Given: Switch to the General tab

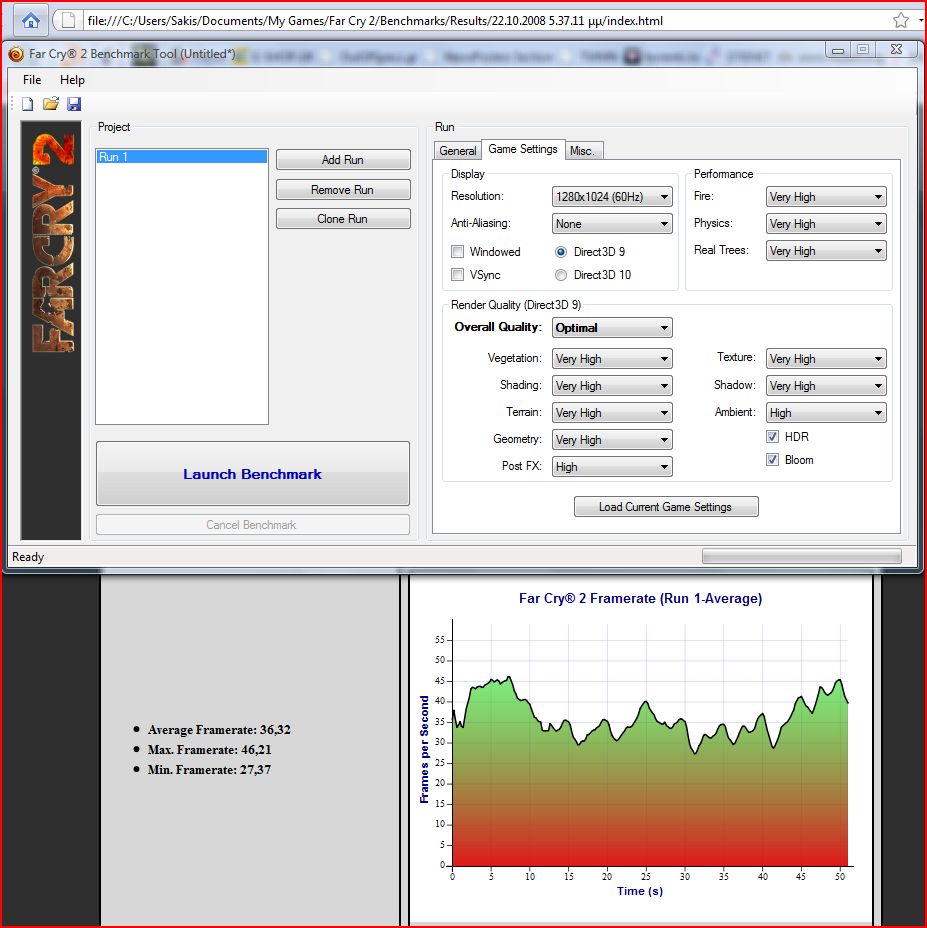Looking at the screenshot, I should point(458,151).
